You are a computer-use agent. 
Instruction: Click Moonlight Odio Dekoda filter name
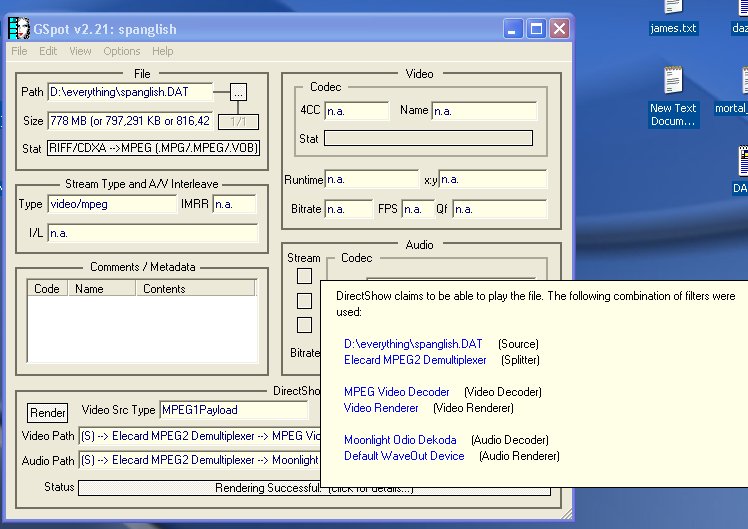click(x=400, y=440)
